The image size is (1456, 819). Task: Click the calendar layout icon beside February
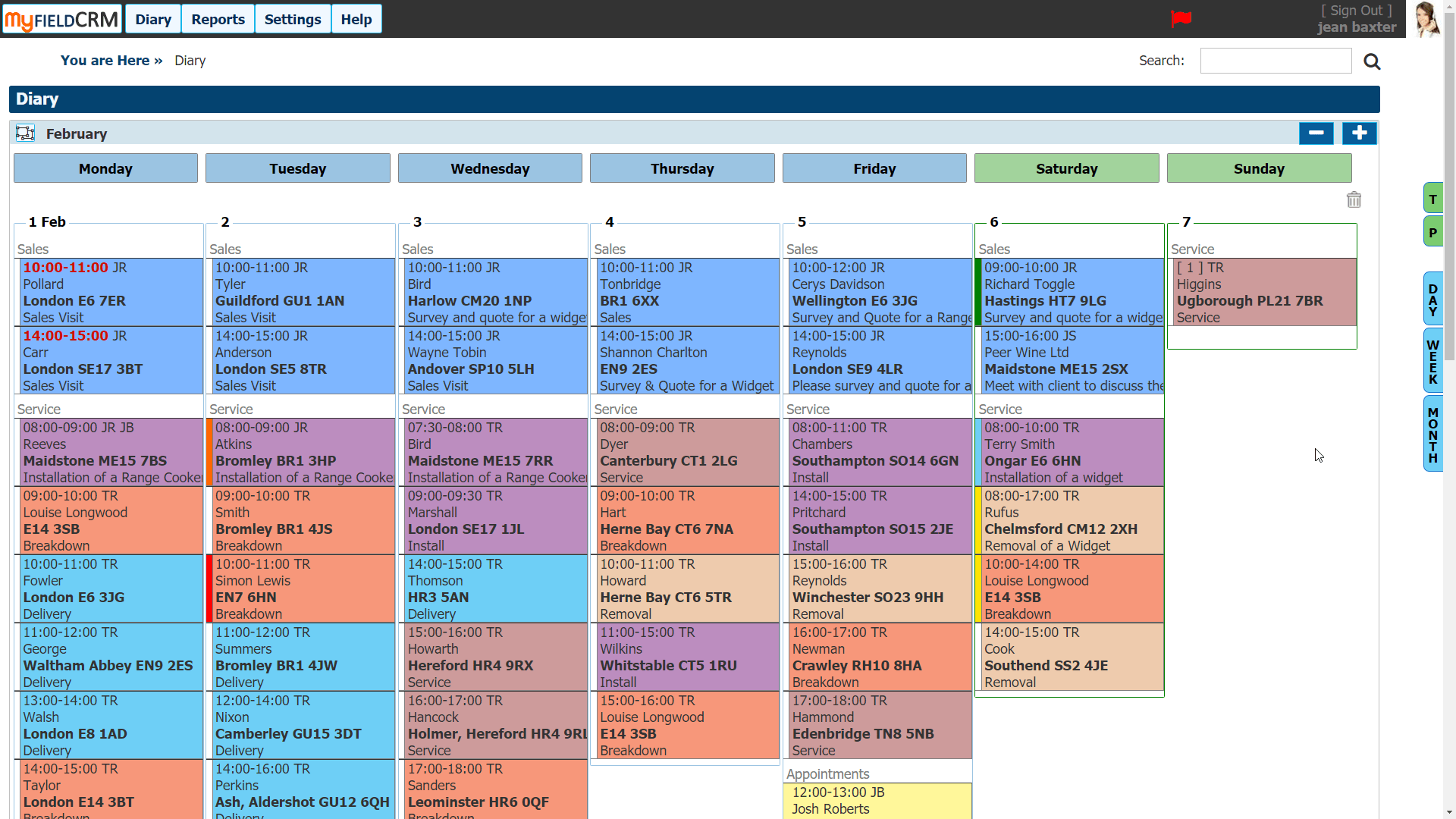pos(25,133)
